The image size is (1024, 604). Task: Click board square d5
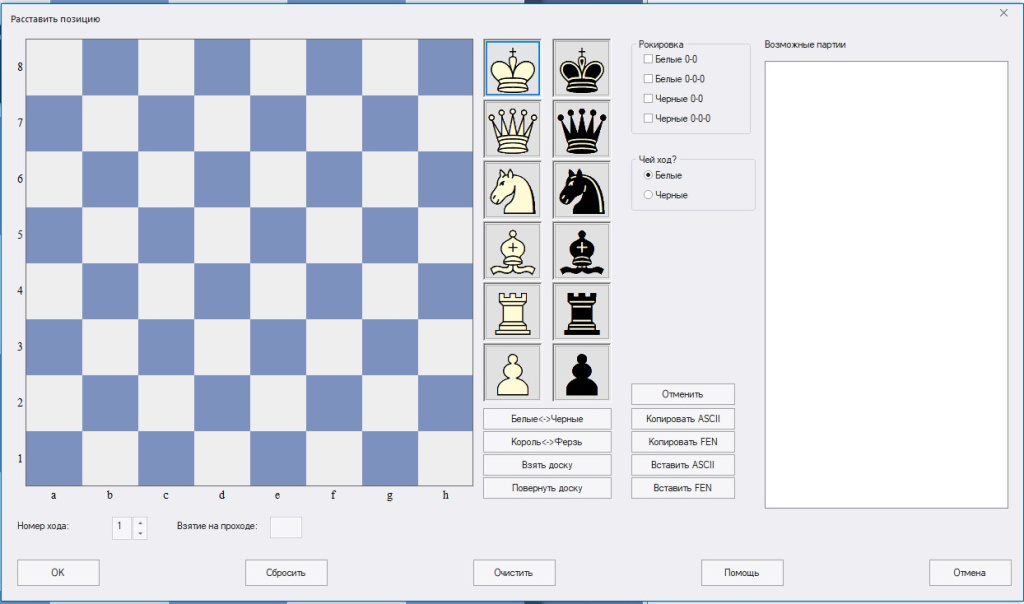coord(222,235)
